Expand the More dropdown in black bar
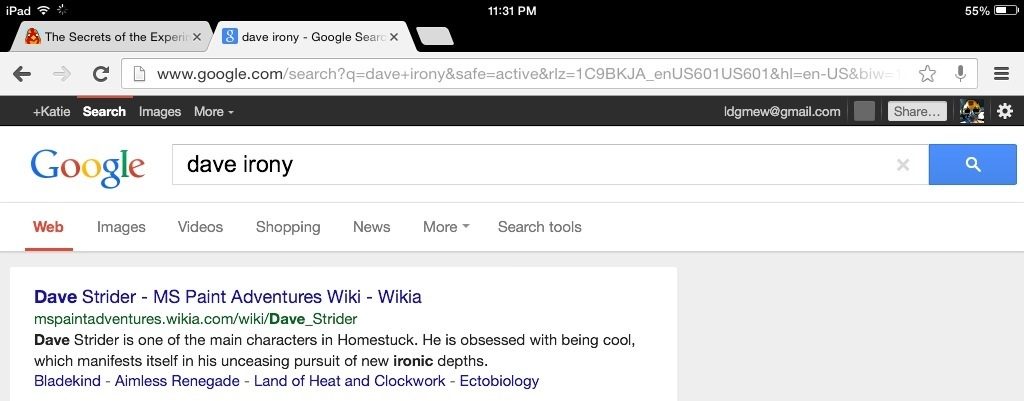 point(214,111)
